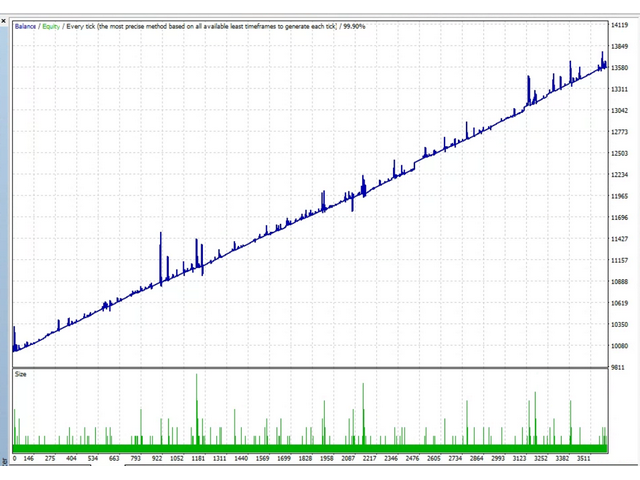The width and height of the screenshot is (640, 480).
Task: Click the 10080 value on vertical axis
Action: 620,347
